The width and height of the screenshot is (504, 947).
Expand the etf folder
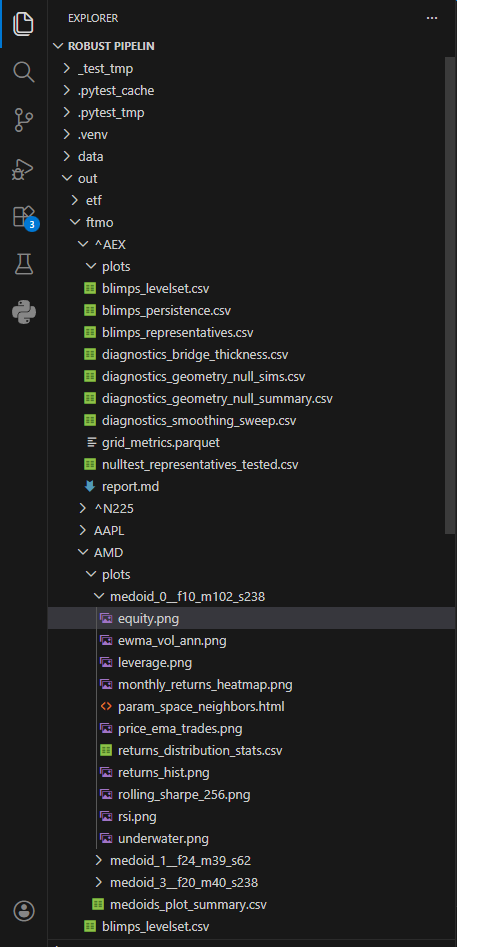75,201
